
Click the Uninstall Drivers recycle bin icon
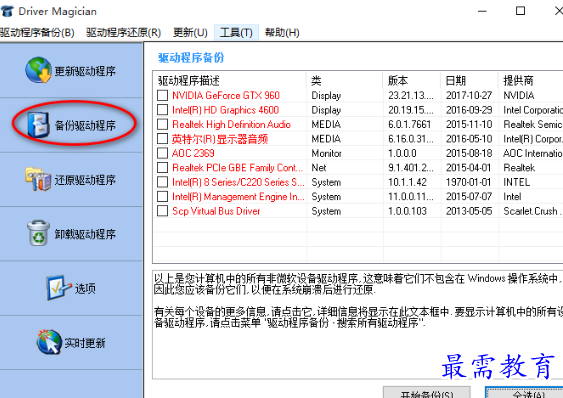click(x=38, y=233)
